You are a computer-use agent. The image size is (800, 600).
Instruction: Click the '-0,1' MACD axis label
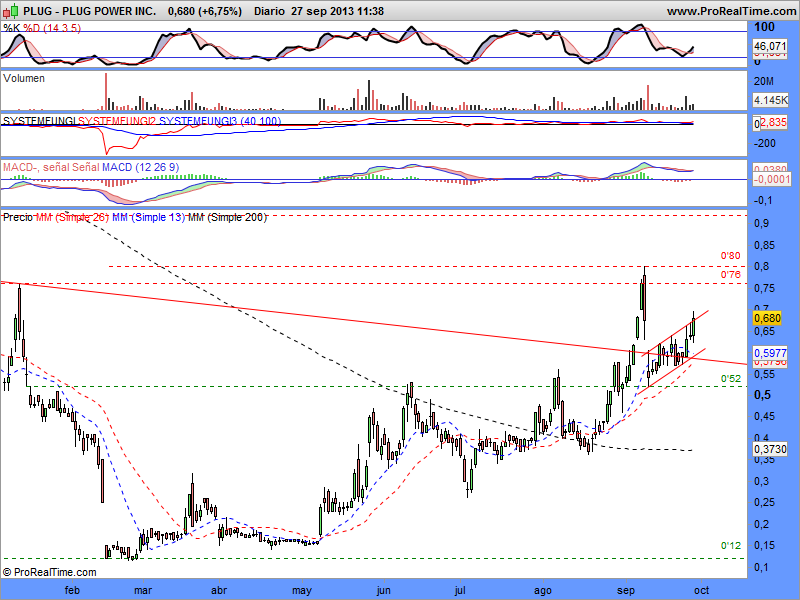click(x=763, y=201)
